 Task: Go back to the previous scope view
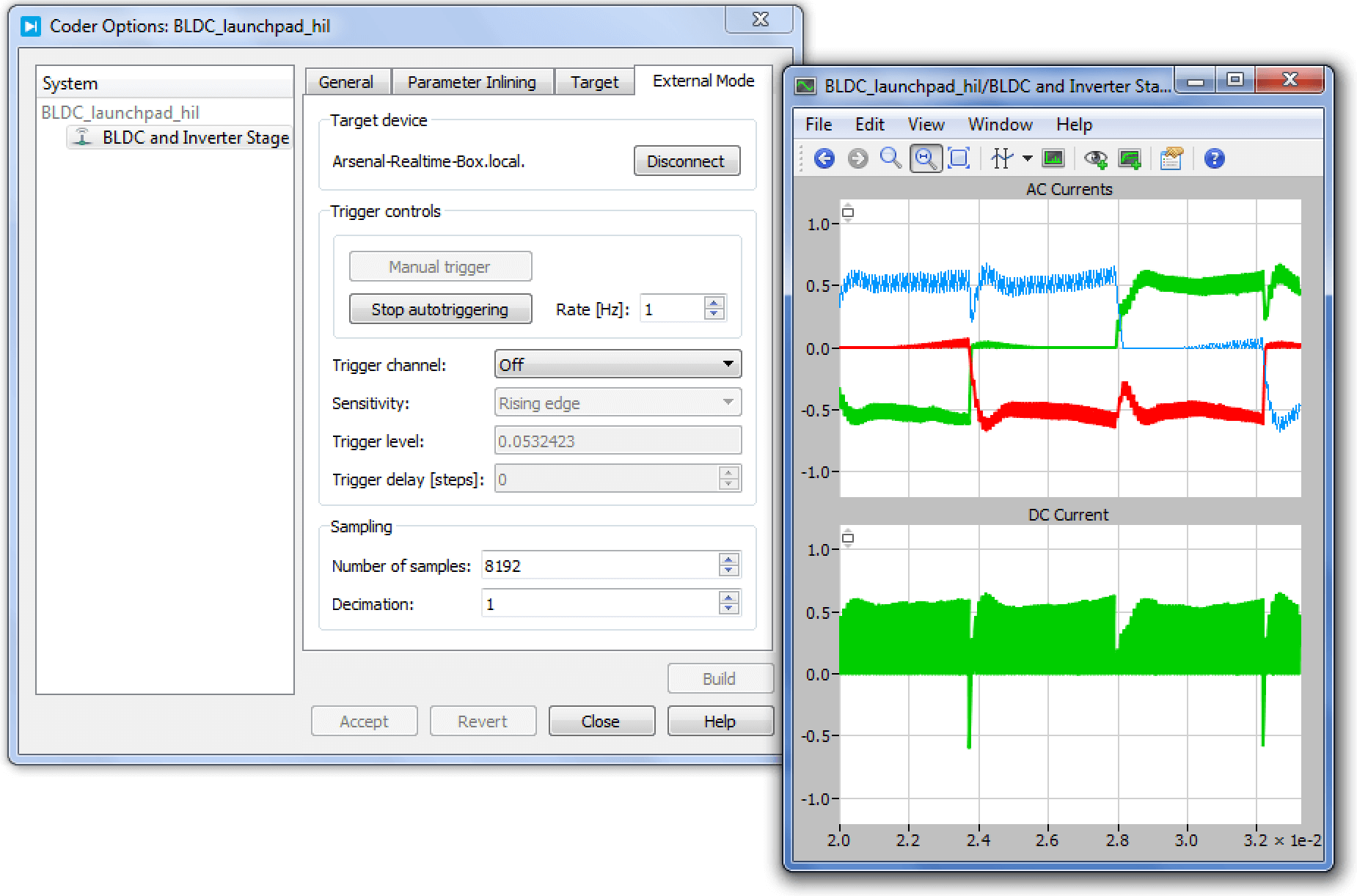(x=824, y=158)
